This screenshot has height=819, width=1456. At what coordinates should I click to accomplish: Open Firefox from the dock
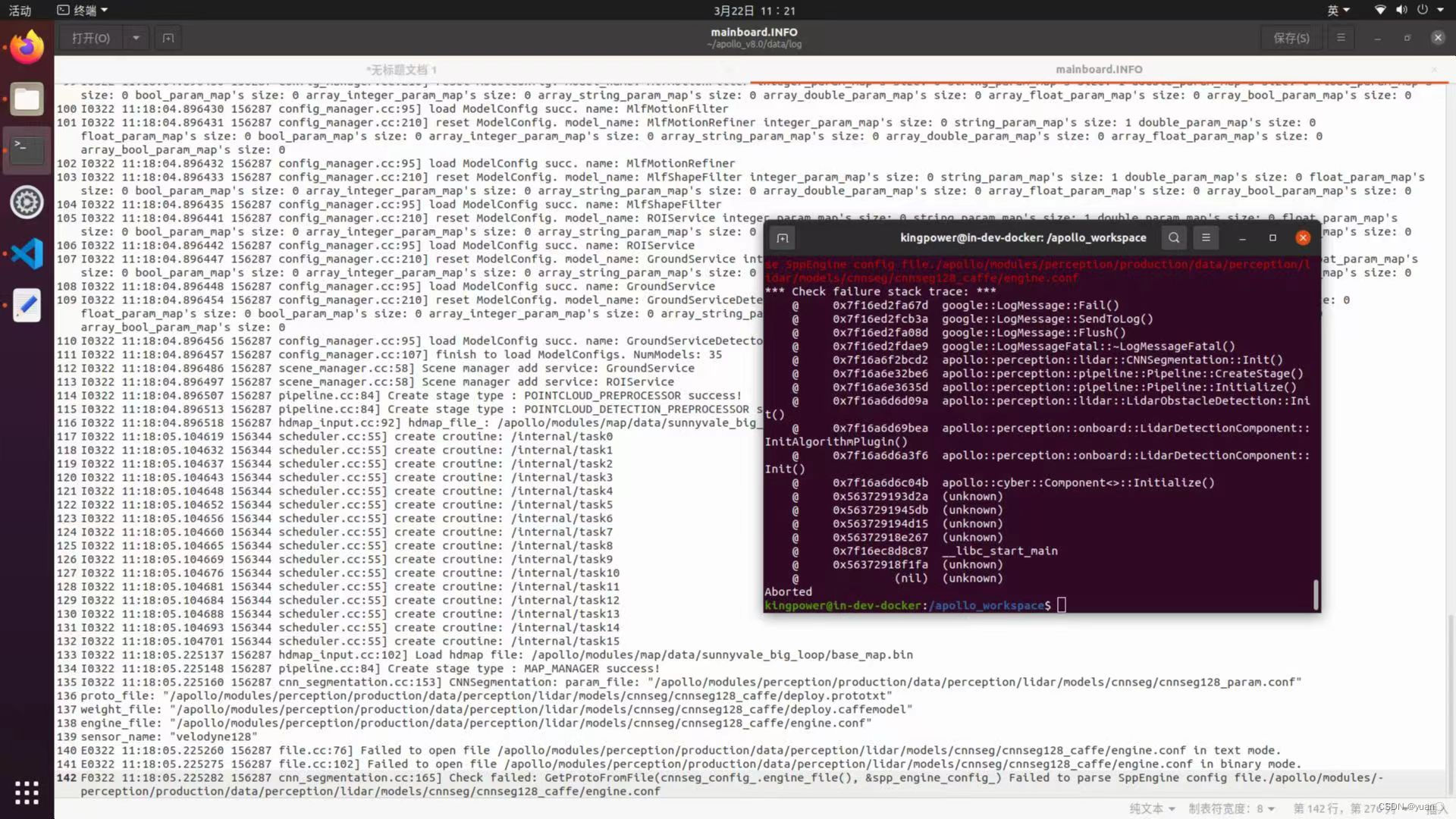pyautogui.click(x=27, y=47)
